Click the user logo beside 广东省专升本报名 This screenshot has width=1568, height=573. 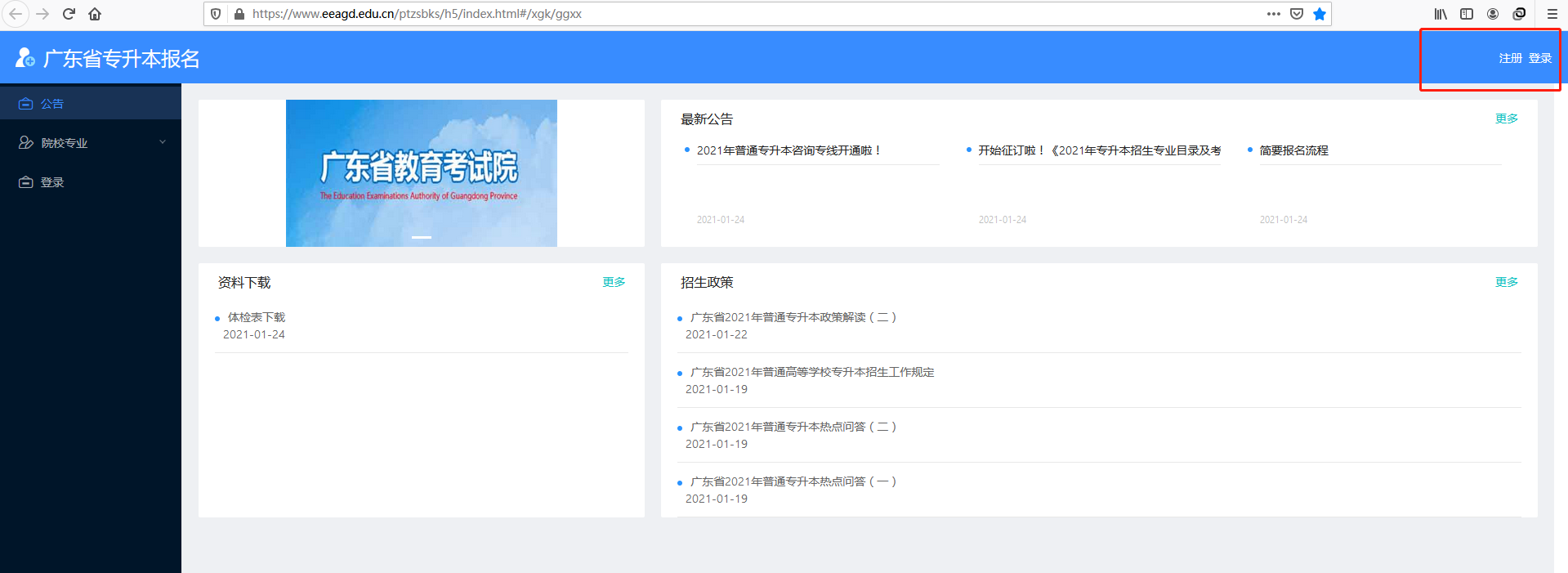25,57
